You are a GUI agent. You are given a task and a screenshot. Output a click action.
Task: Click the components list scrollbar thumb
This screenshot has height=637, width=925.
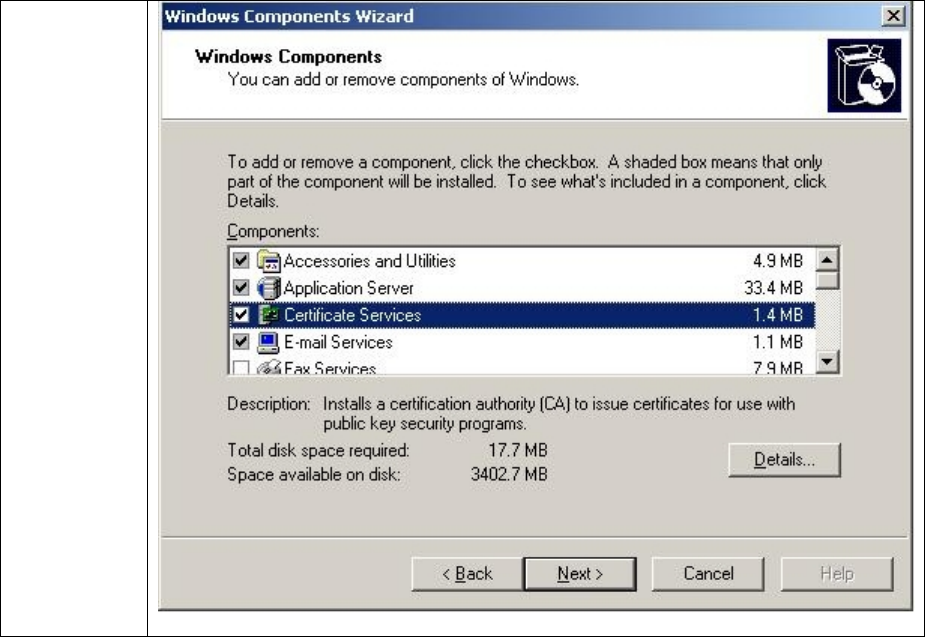(827, 280)
